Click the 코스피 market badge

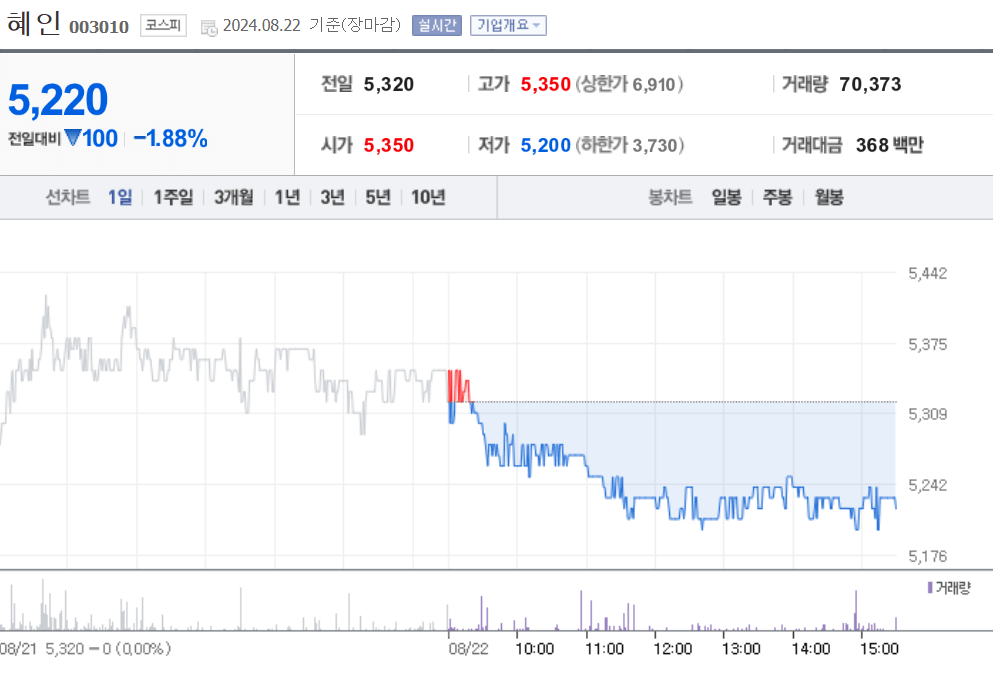pos(163,25)
